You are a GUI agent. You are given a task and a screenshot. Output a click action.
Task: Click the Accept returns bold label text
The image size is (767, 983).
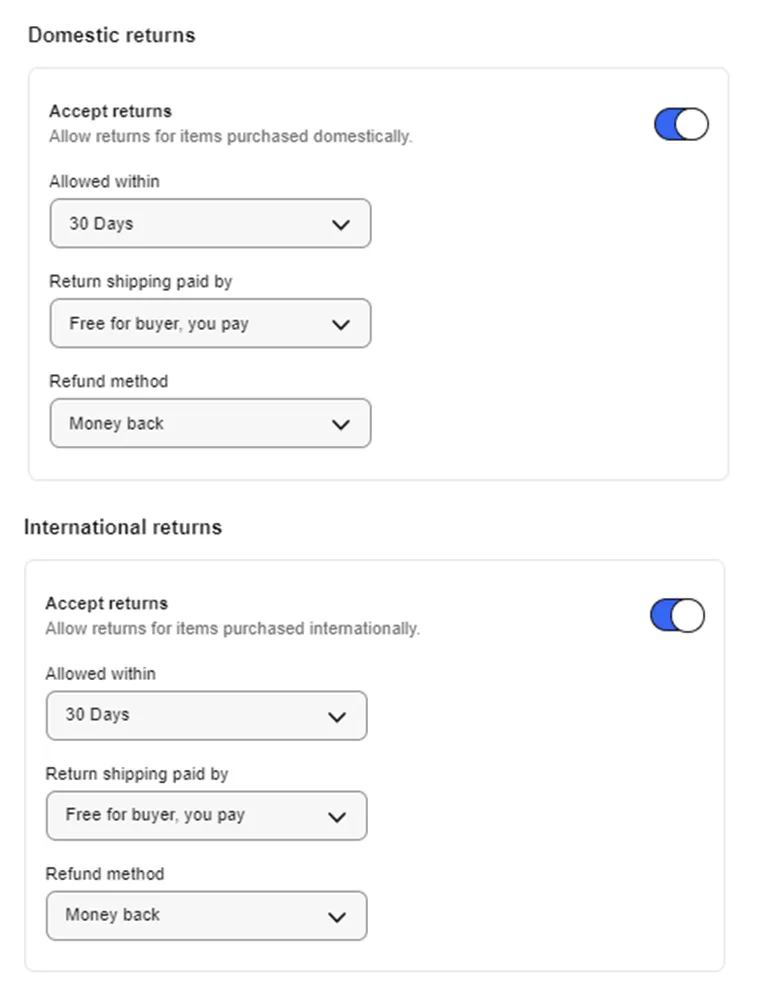[x=110, y=111]
